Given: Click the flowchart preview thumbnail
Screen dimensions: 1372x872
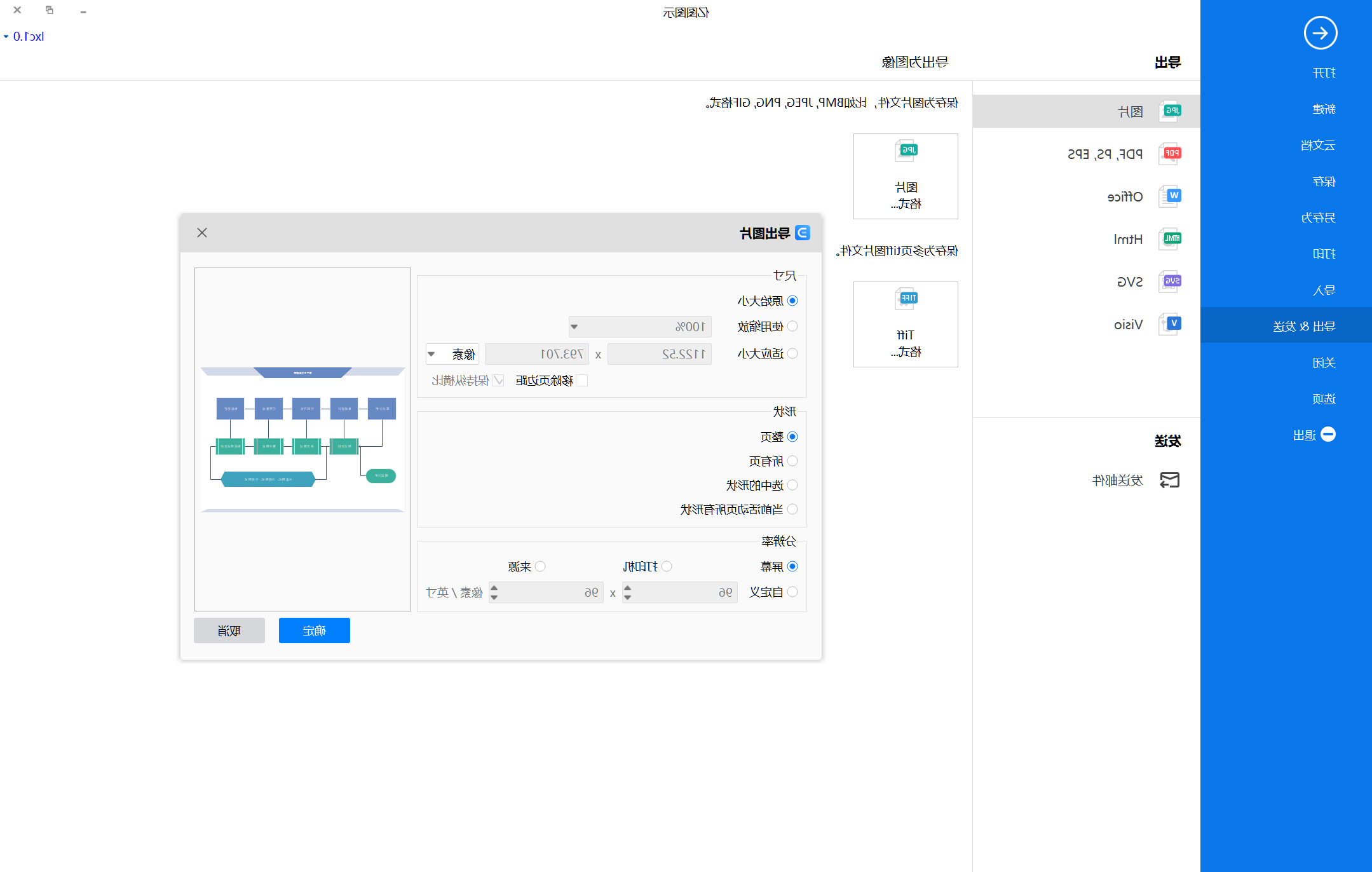Looking at the screenshot, I should coord(302,439).
